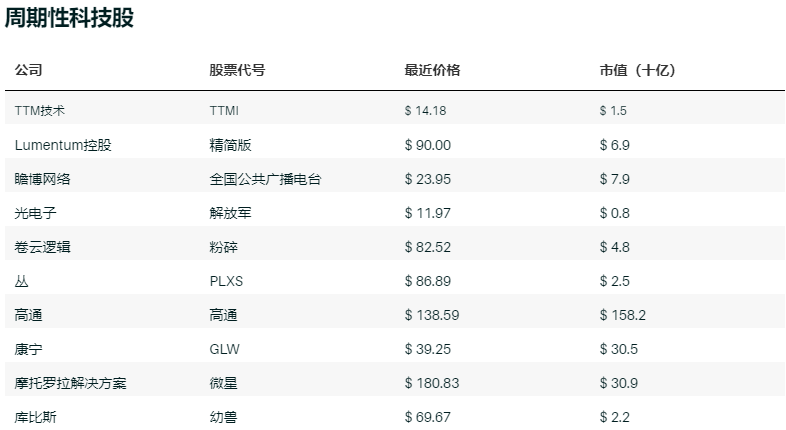Click the price $ 69.67
This screenshot has width=786, height=430.
pos(428,417)
